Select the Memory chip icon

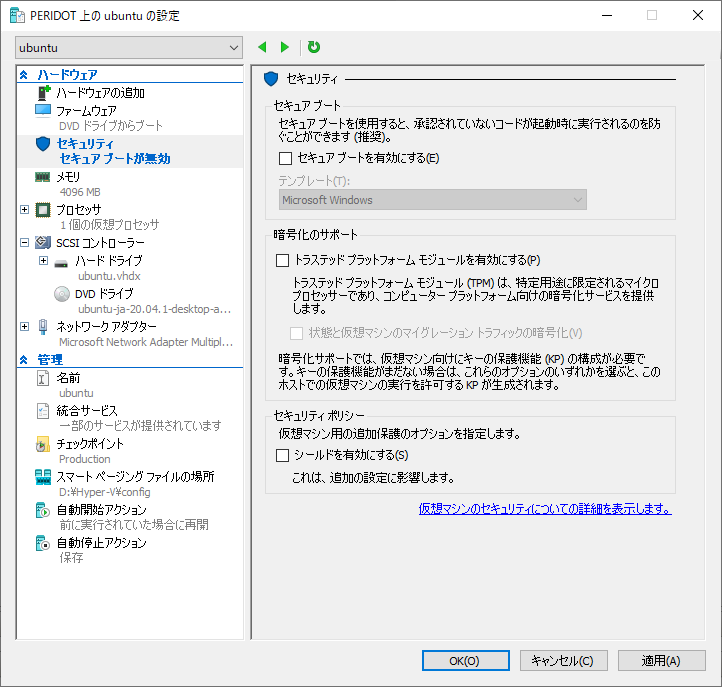pyautogui.click(x=43, y=177)
